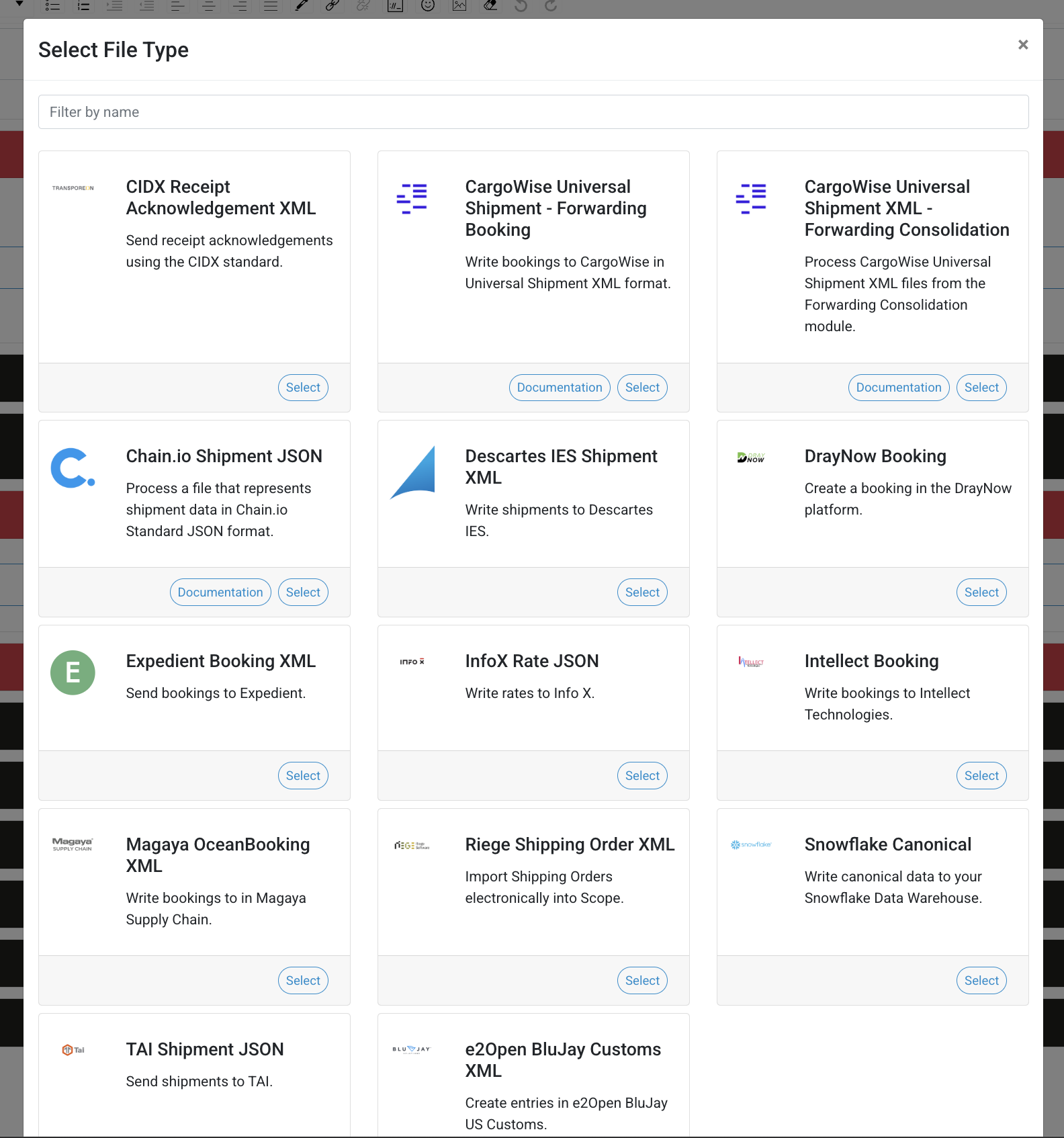Image resolution: width=1064 pixels, height=1138 pixels.
Task: Click the CargoWise logo on Forwarding Booking card
Action: [x=412, y=199]
